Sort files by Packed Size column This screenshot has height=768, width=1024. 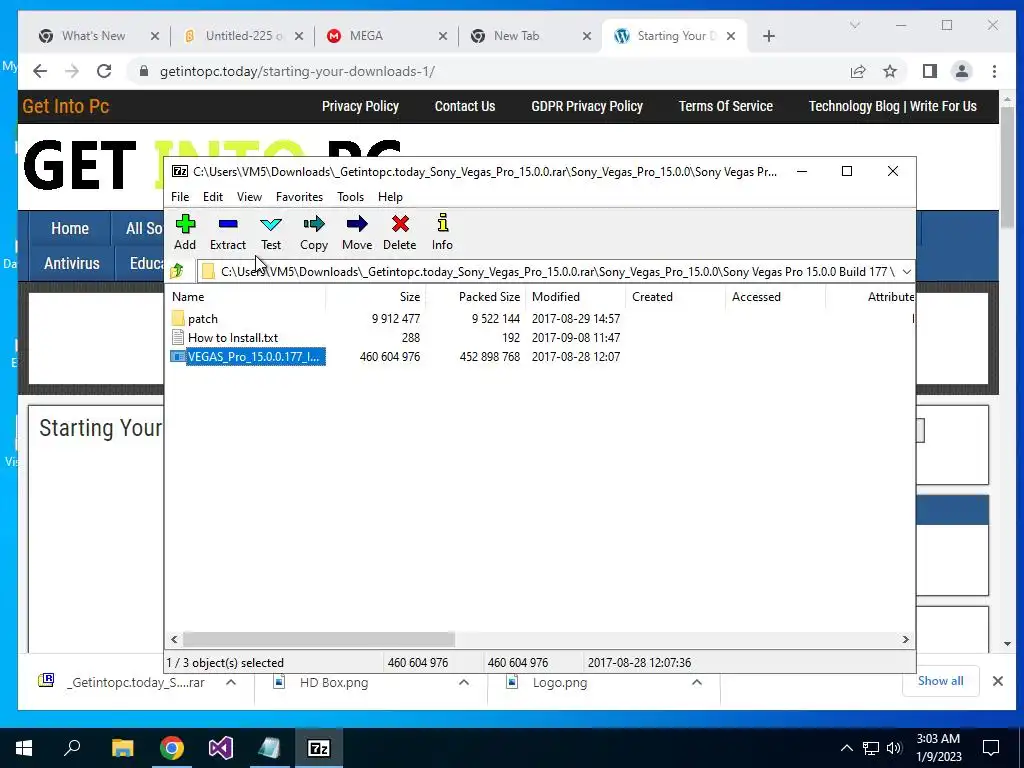click(475, 296)
